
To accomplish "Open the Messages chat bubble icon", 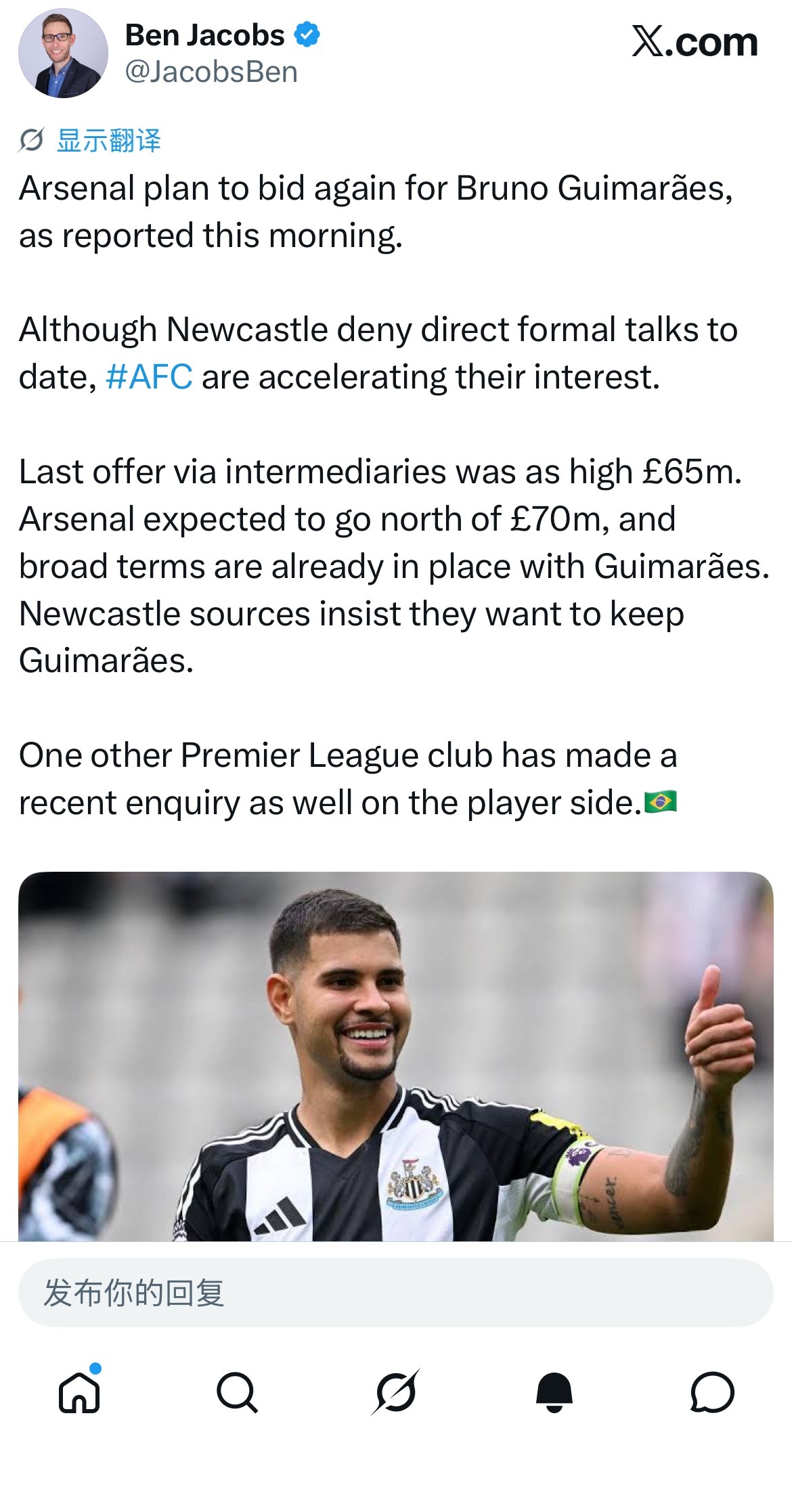I will coord(712,1392).
